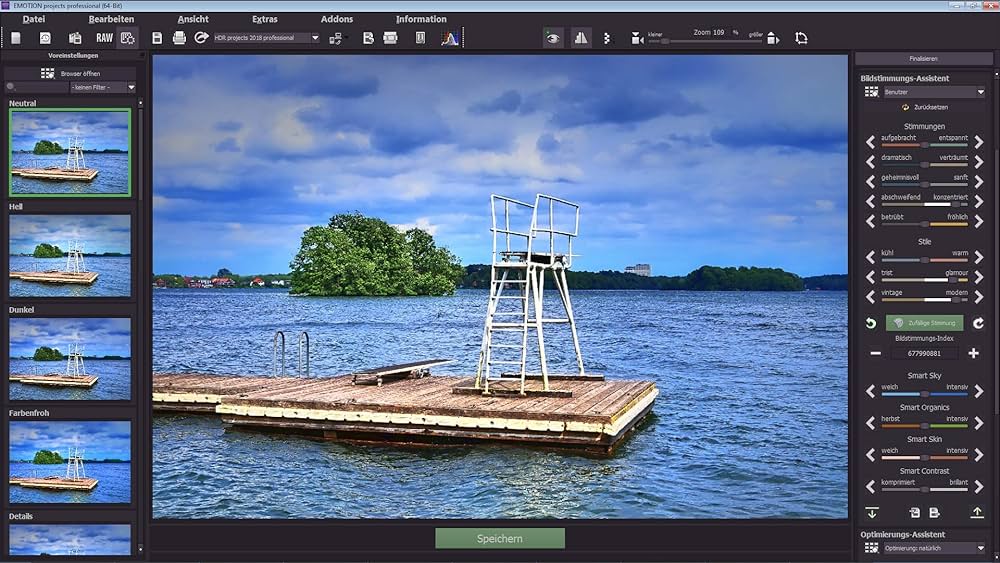This screenshot has width=1000, height=563.
Task: Click the info document icon
Action: coord(420,38)
